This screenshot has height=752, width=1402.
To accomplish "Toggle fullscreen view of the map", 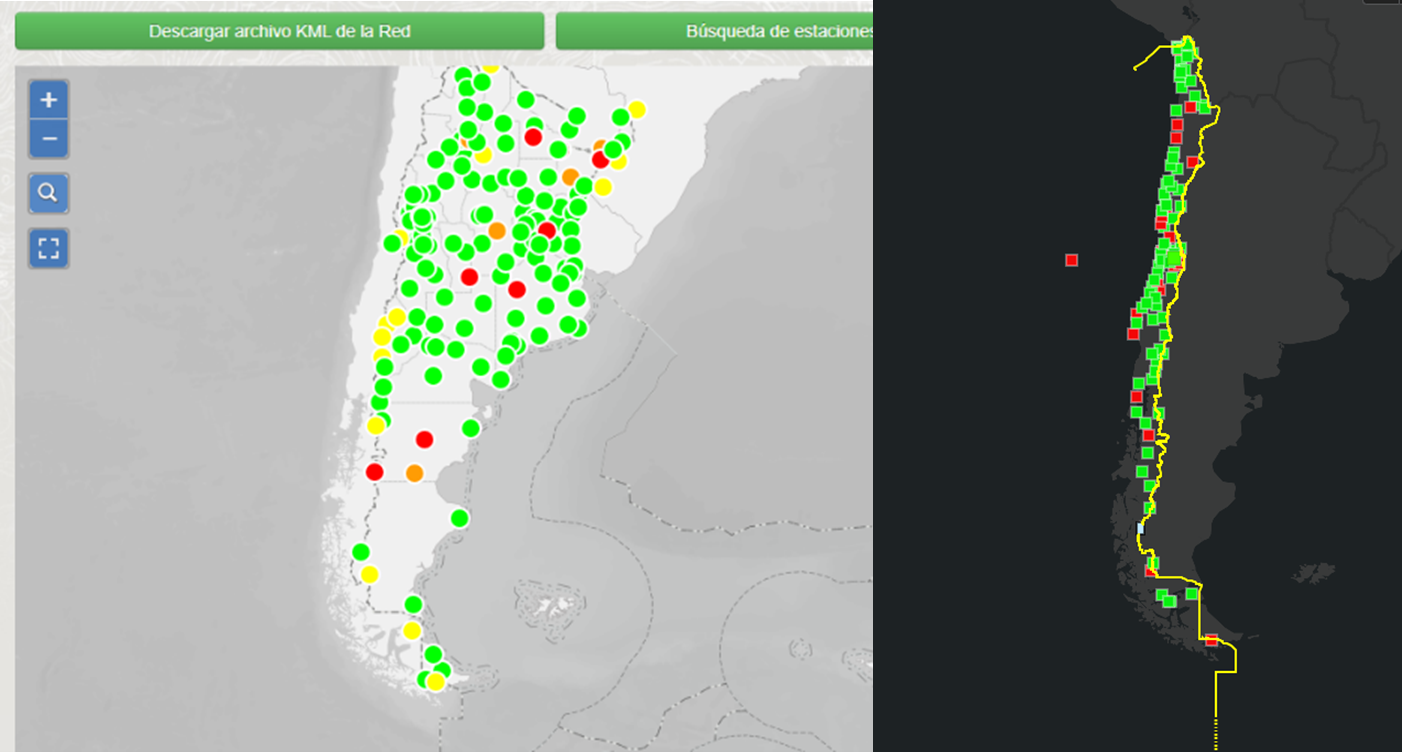I will [x=49, y=248].
